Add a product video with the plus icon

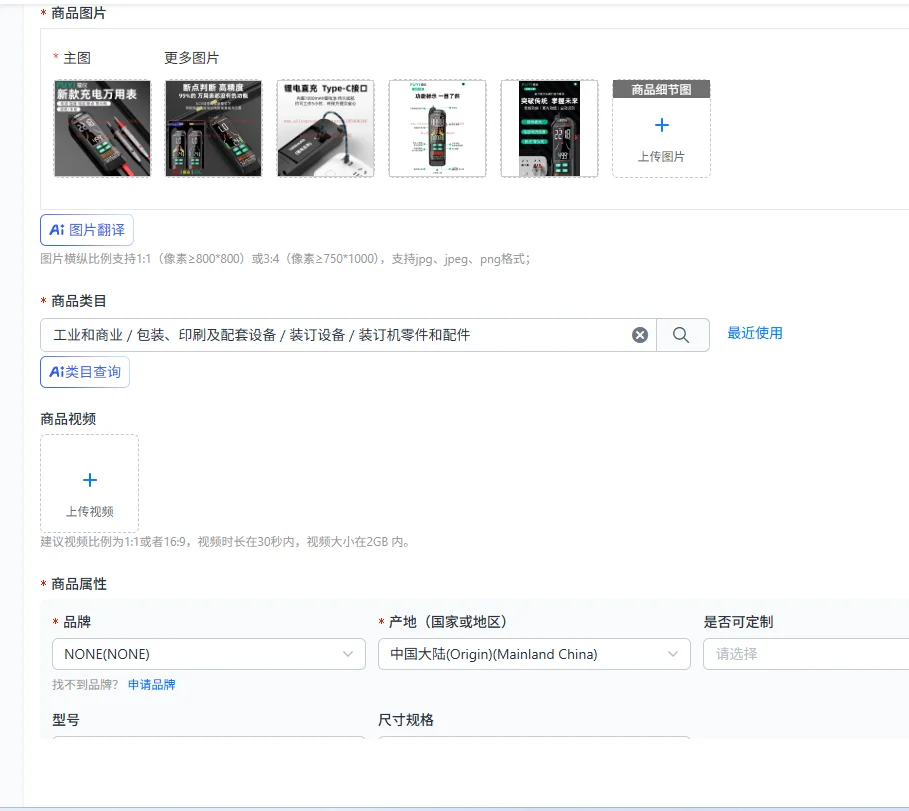[89, 480]
